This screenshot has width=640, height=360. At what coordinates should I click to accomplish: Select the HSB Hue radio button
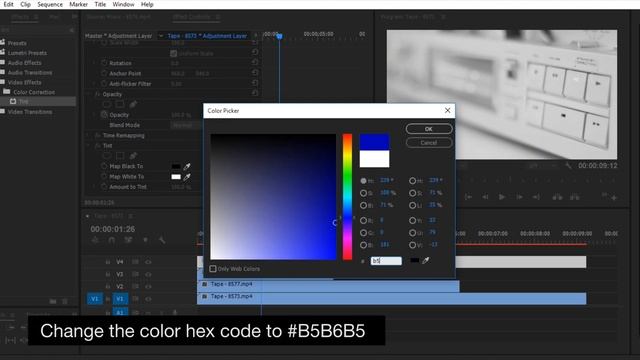tap(363, 180)
